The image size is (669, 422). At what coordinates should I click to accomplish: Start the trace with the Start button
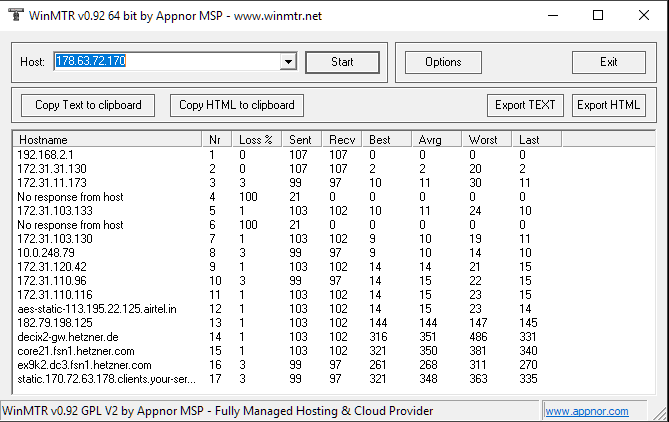[342, 62]
